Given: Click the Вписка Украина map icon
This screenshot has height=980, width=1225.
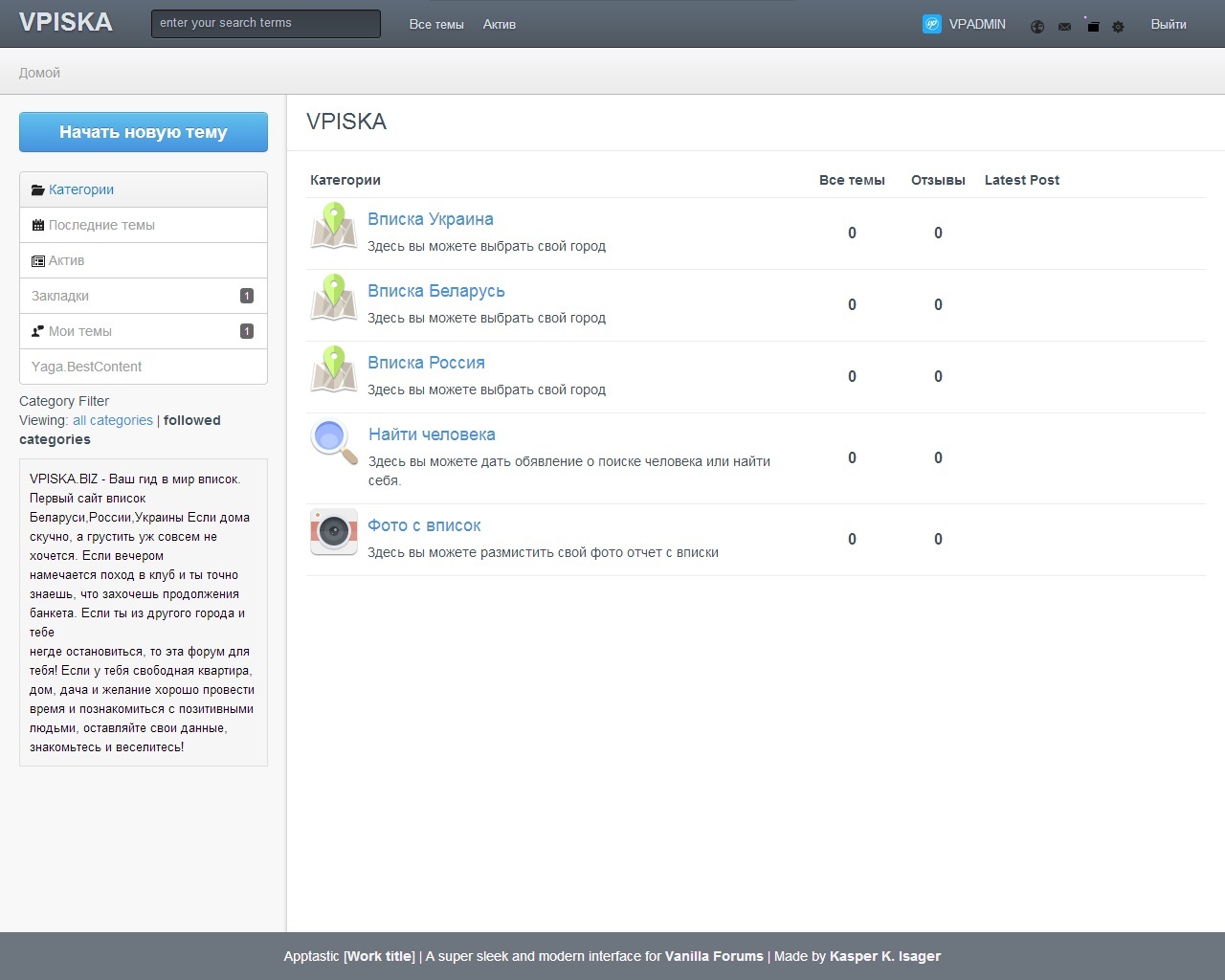Looking at the screenshot, I should click(x=333, y=226).
